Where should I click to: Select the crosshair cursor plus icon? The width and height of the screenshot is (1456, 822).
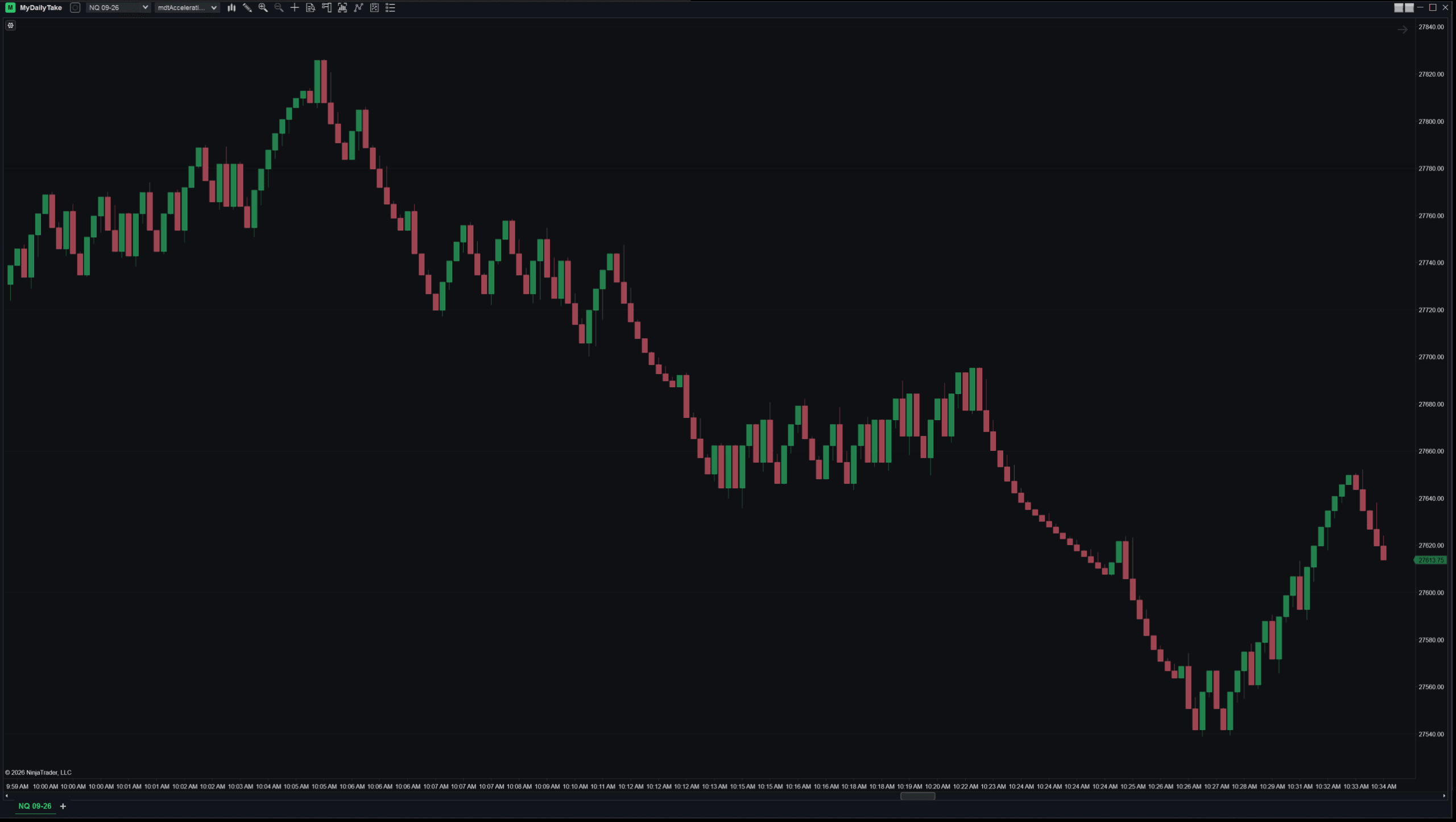pos(295,7)
